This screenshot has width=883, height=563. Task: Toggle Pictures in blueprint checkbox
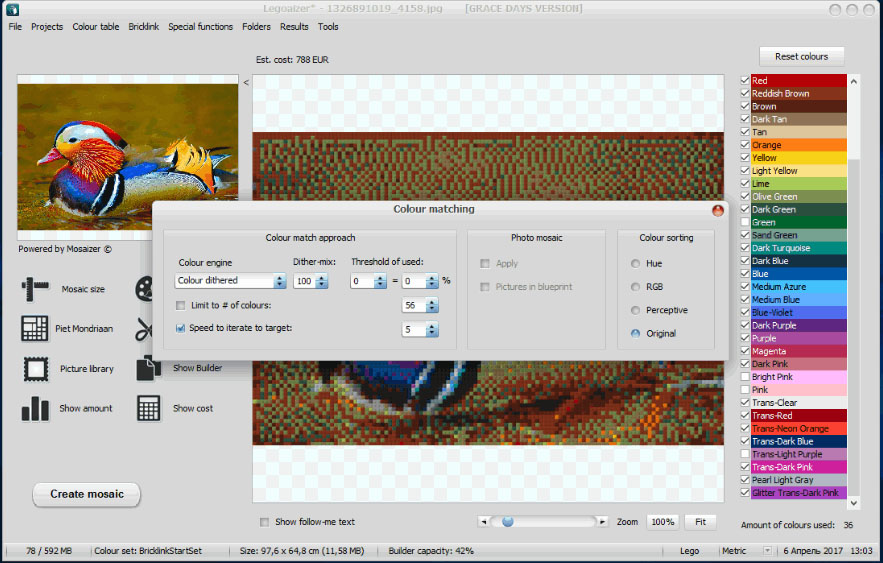click(484, 287)
